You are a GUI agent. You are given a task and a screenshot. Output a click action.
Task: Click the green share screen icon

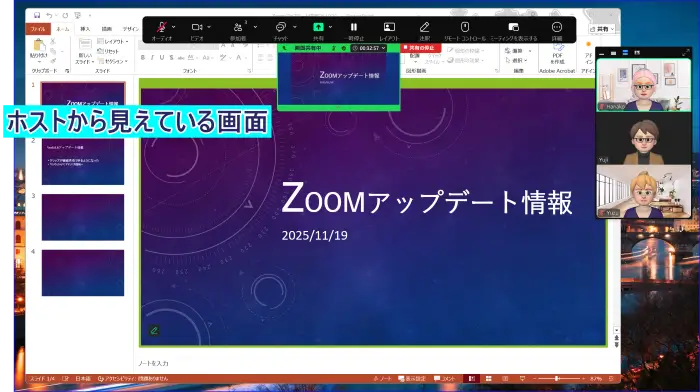(318, 27)
